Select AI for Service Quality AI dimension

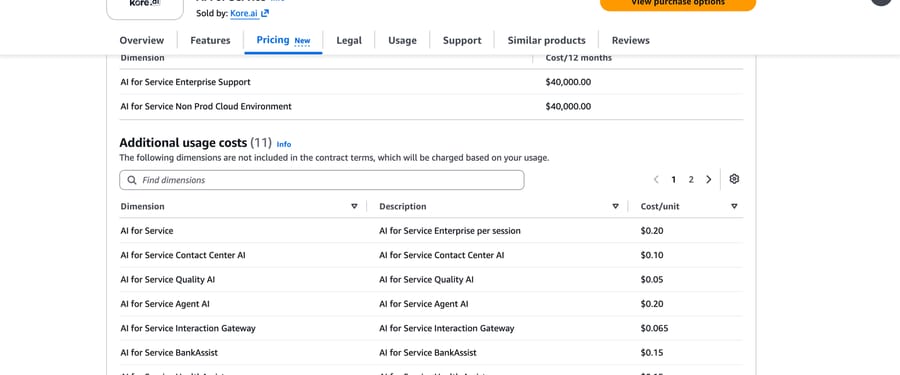point(168,280)
